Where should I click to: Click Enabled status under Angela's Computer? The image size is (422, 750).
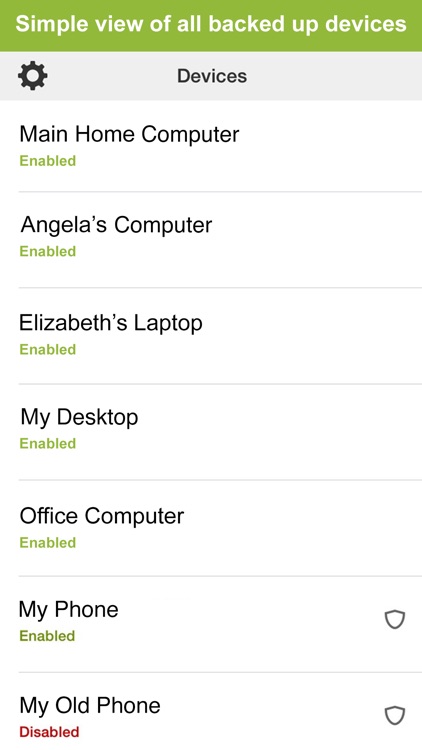47,251
